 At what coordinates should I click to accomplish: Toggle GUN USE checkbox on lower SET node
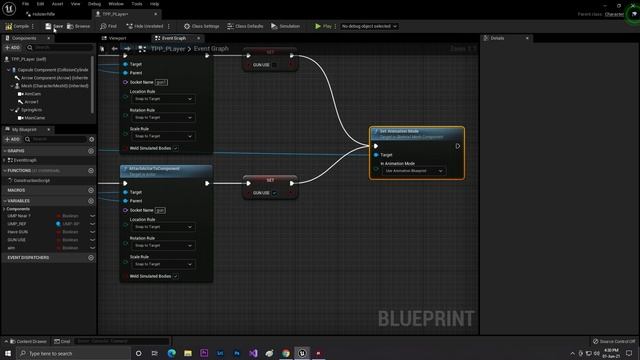[274, 193]
